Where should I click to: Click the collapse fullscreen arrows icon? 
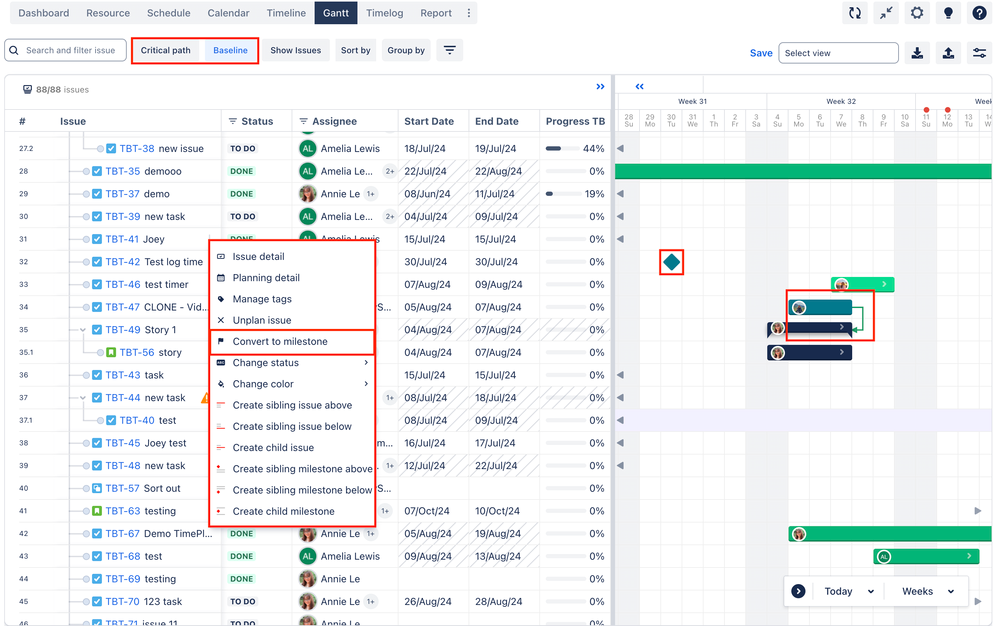point(886,13)
